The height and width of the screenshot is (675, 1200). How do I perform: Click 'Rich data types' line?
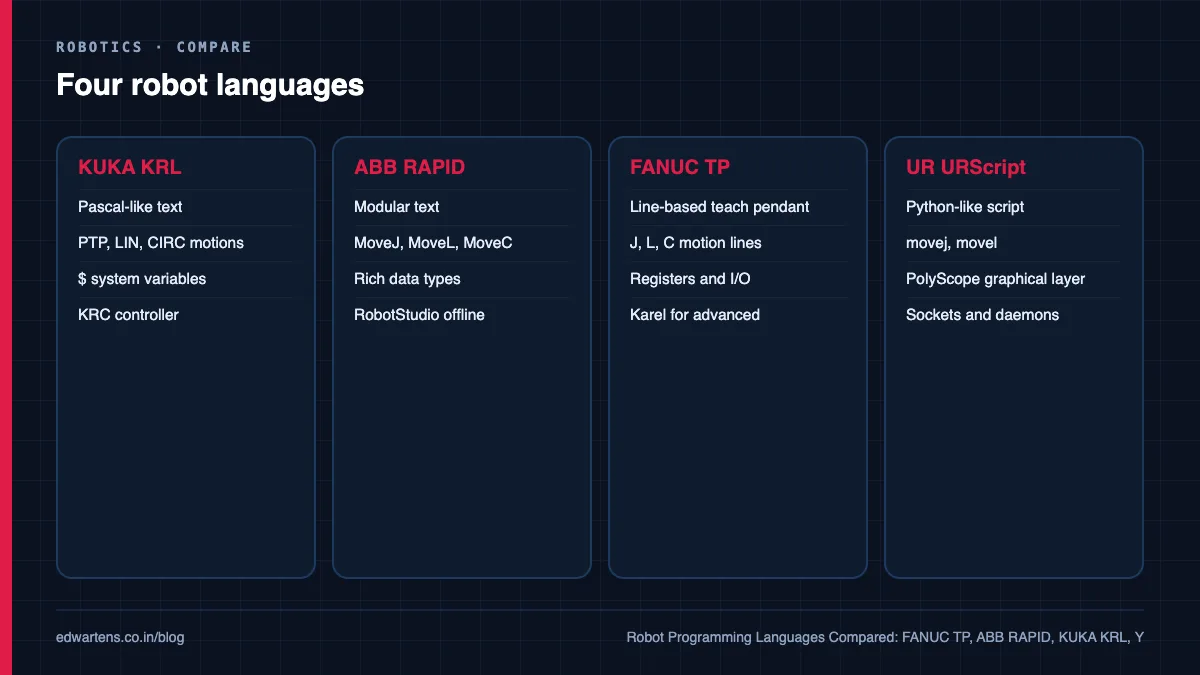(407, 279)
